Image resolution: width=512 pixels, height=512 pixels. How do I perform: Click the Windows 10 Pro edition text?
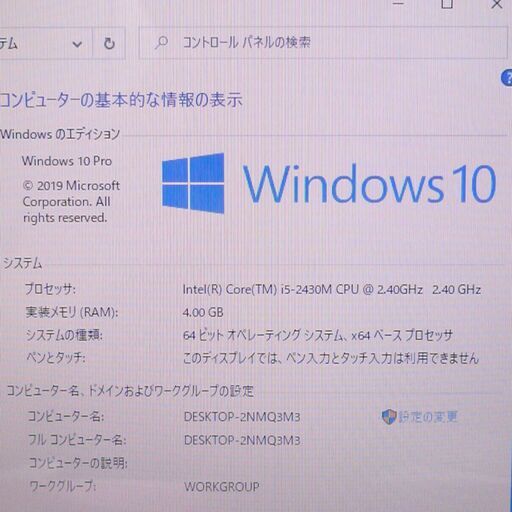[x=67, y=161]
